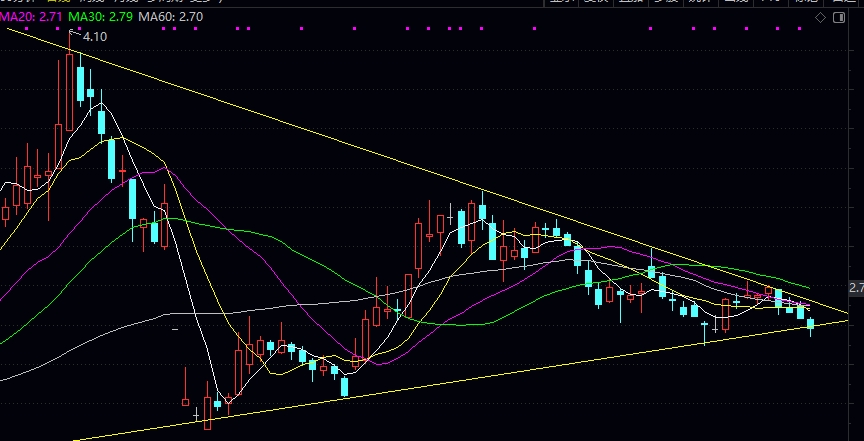Click the 2.7 price tag on the axis

pyautogui.click(x=856, y=288)
